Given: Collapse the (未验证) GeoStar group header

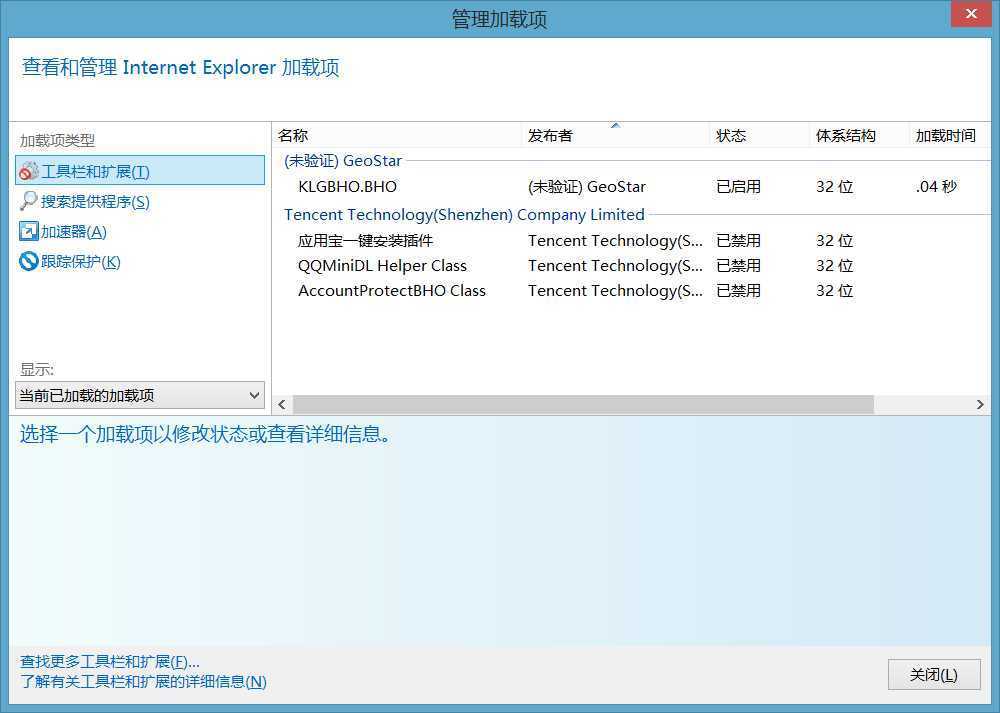Looking at the screenshot, I should coord(343,161).
